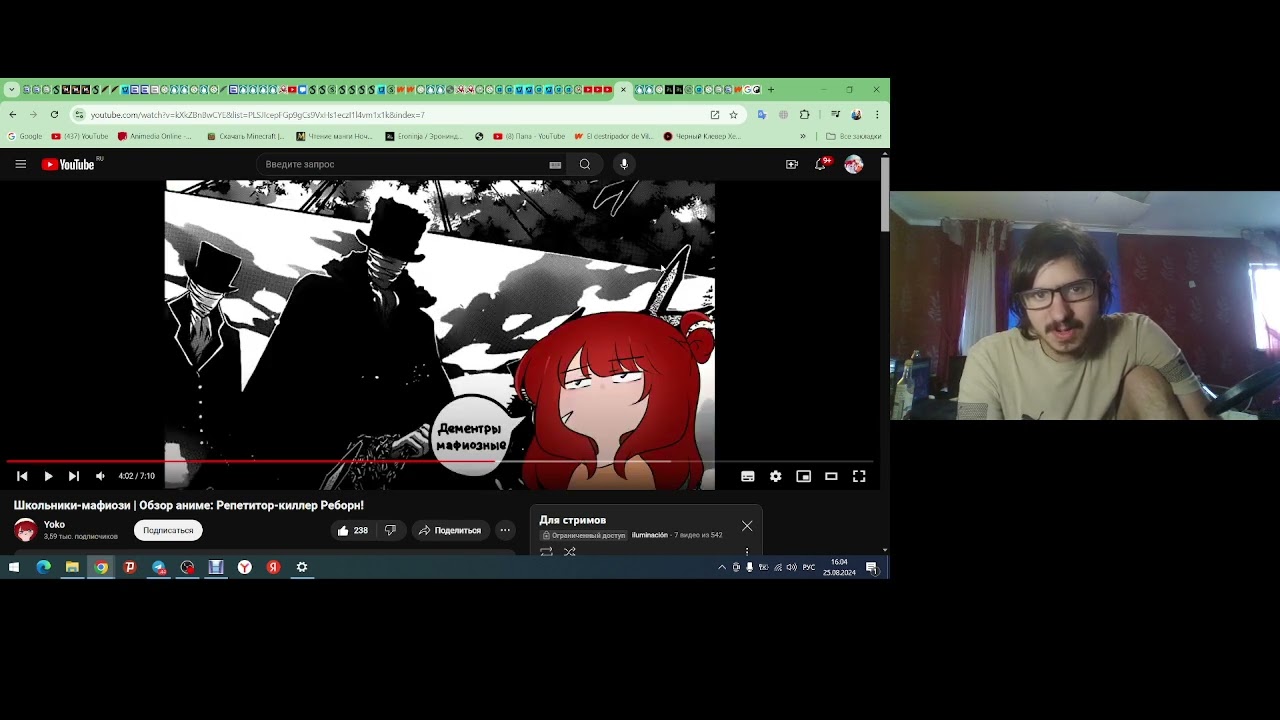This screenshot has height=720, width=1280.
Task: Open the YouTube guide hamburger menu
Action: (x=20, y=164)
